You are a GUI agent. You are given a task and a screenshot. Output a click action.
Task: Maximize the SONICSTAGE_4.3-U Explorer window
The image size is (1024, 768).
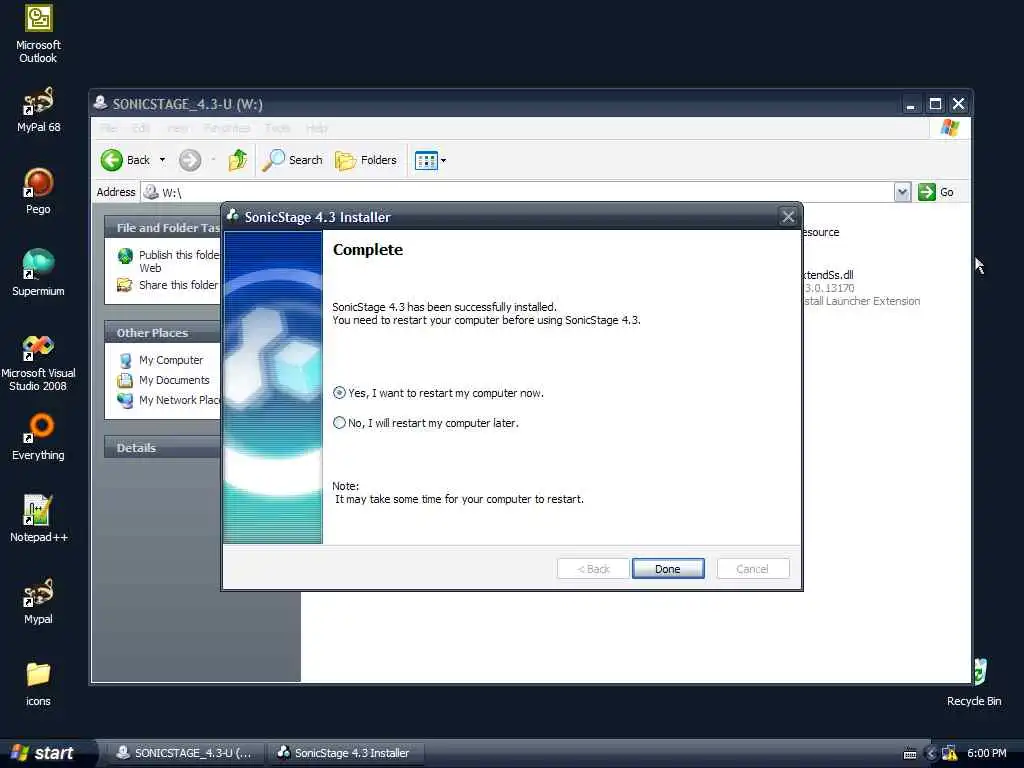coord(935,104)
